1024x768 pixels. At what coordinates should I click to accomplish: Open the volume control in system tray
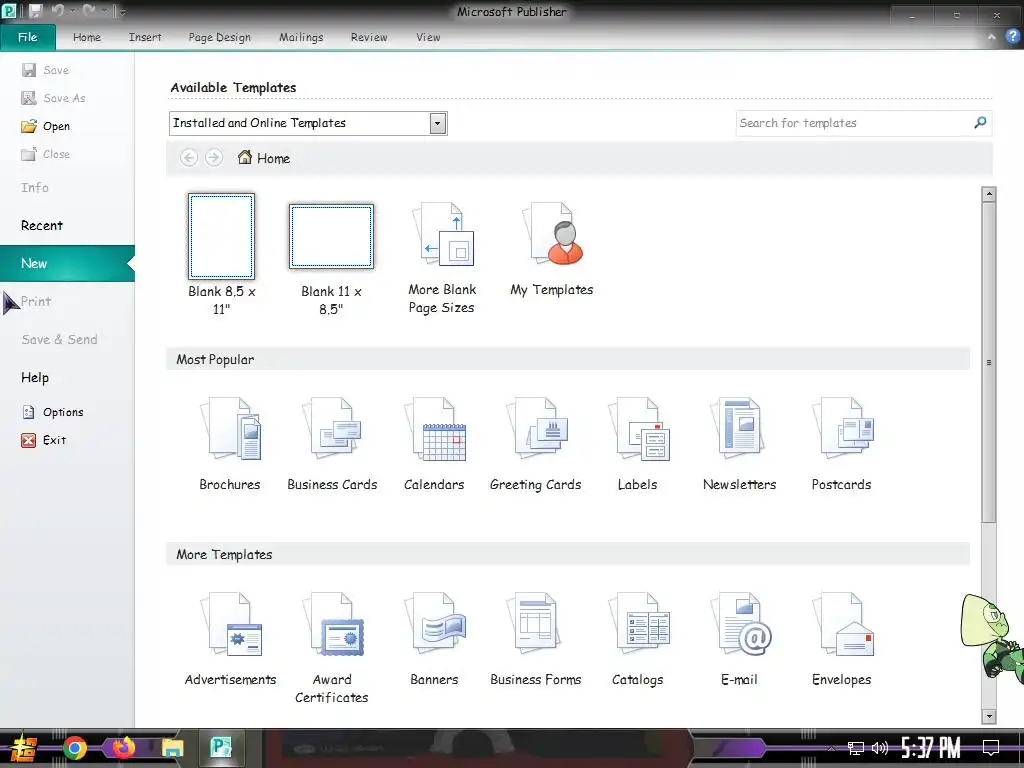coord(880,748)
